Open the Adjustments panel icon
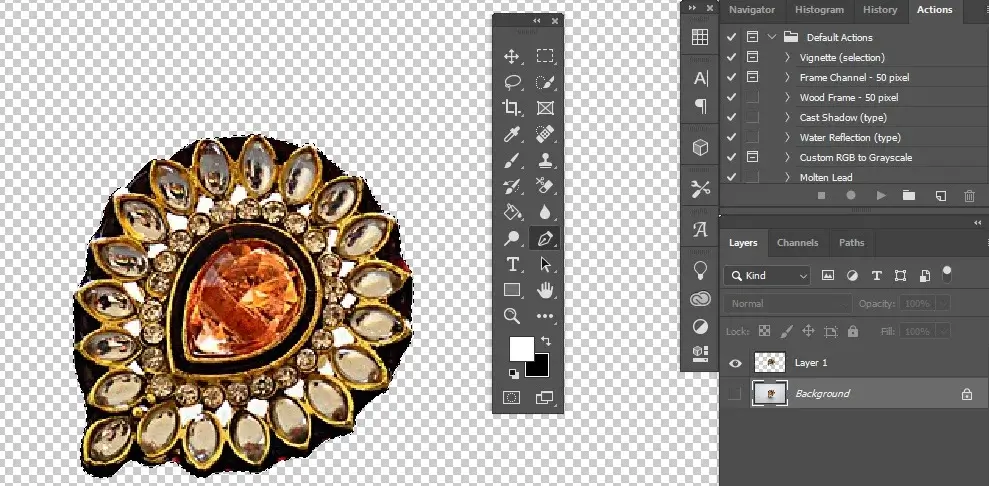Viewport: 989px width, 486px height. pos(700,326)
